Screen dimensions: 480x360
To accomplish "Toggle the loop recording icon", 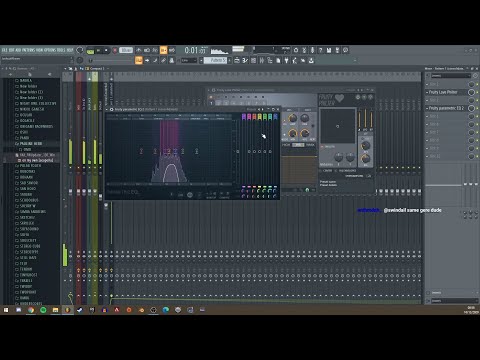I will [172, 50].
